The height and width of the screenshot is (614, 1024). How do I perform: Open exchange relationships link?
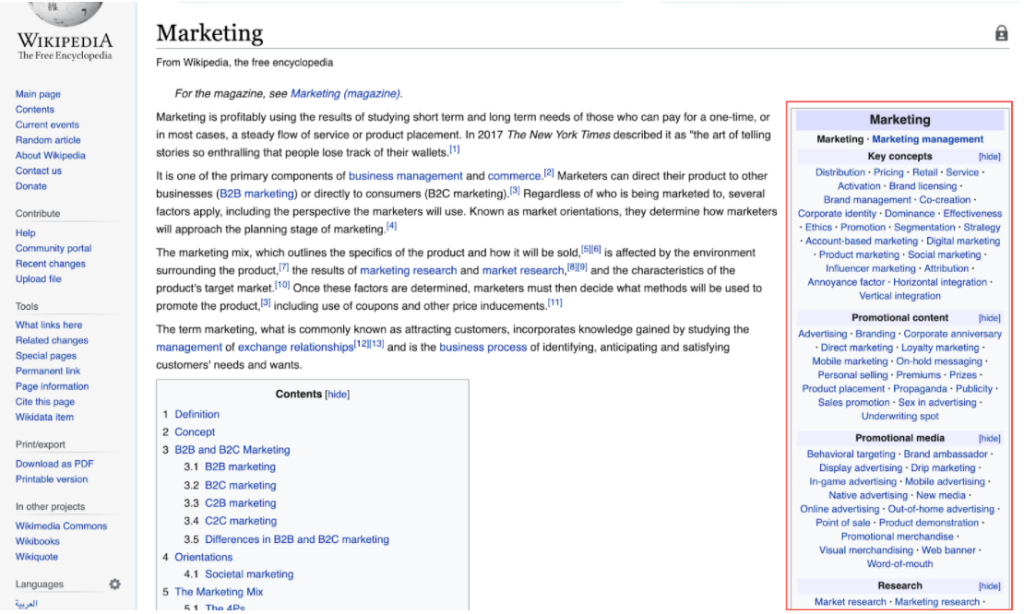click(295, 347)
